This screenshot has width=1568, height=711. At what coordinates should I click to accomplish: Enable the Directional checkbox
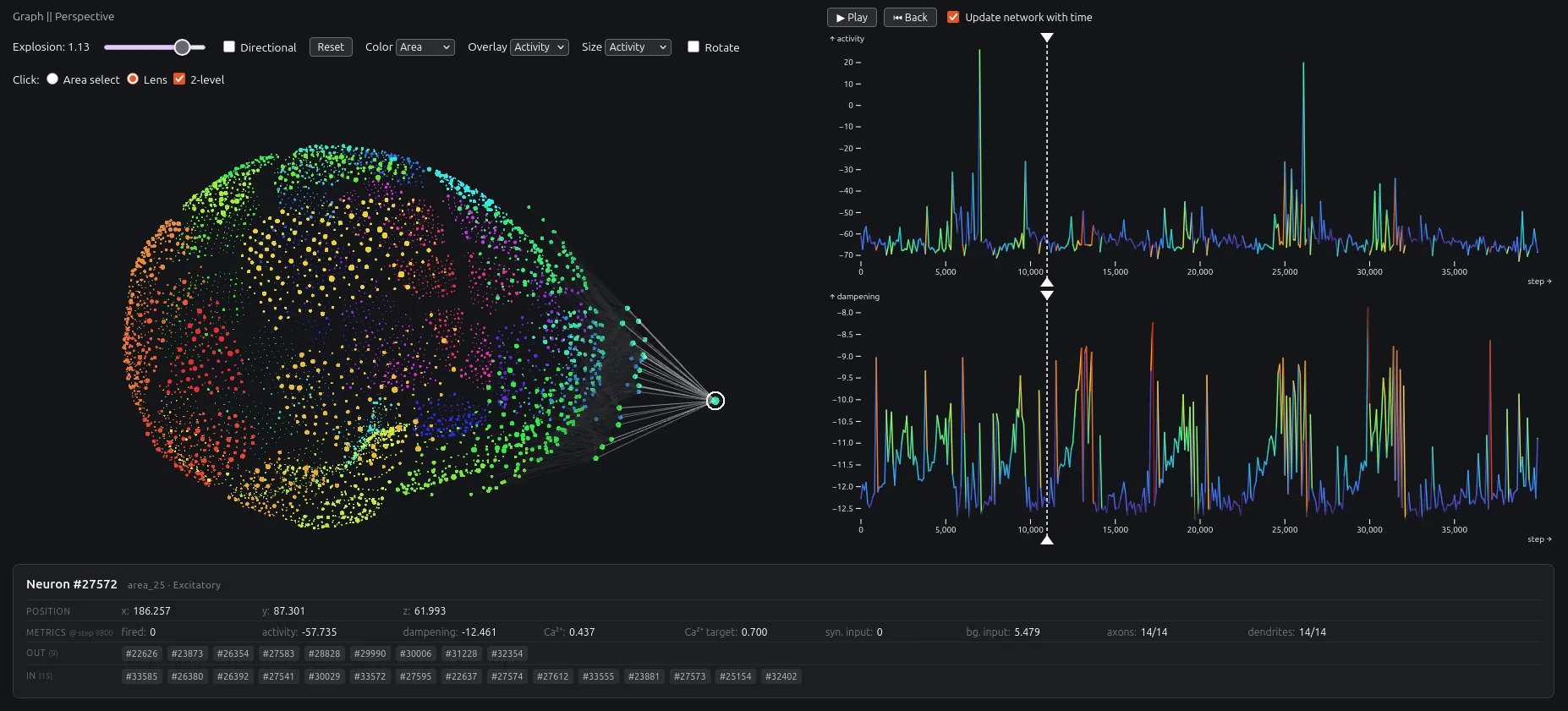pos(229,46)
